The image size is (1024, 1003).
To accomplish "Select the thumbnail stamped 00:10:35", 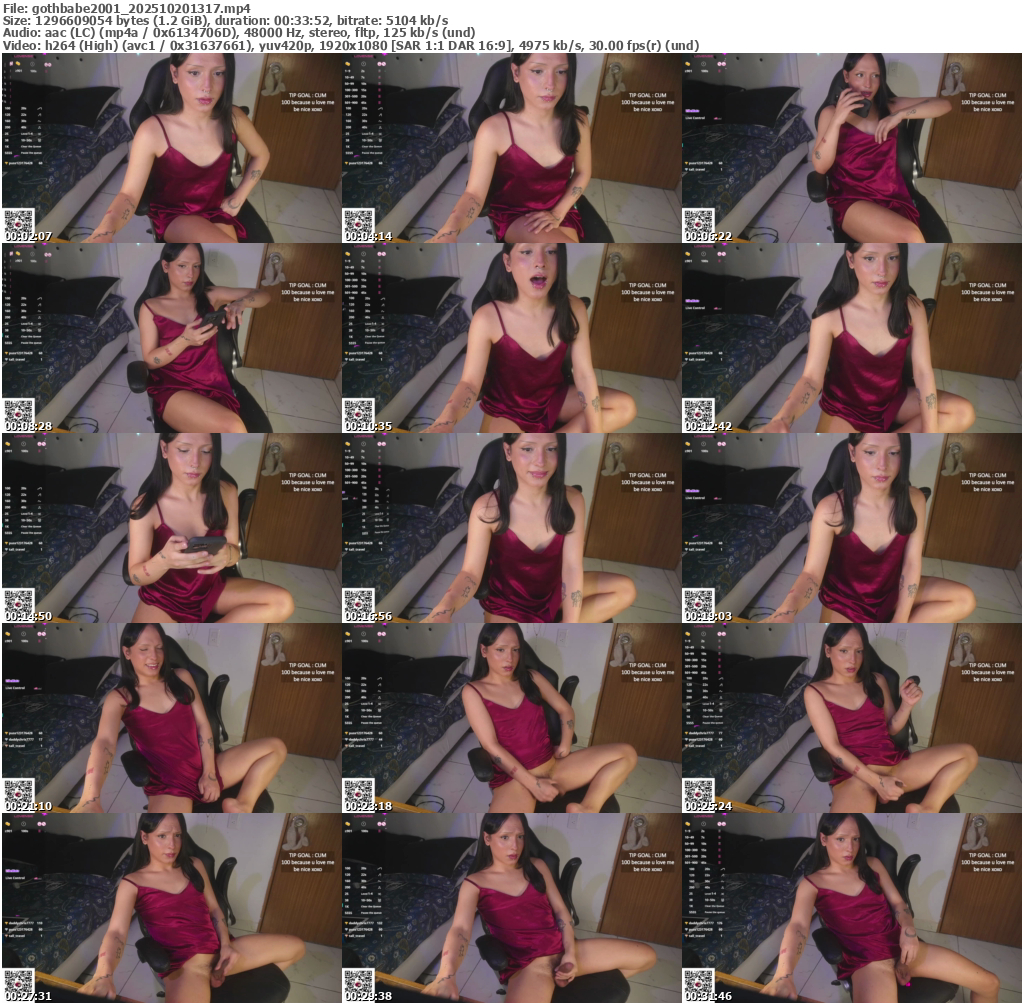I will pos(511,338).
